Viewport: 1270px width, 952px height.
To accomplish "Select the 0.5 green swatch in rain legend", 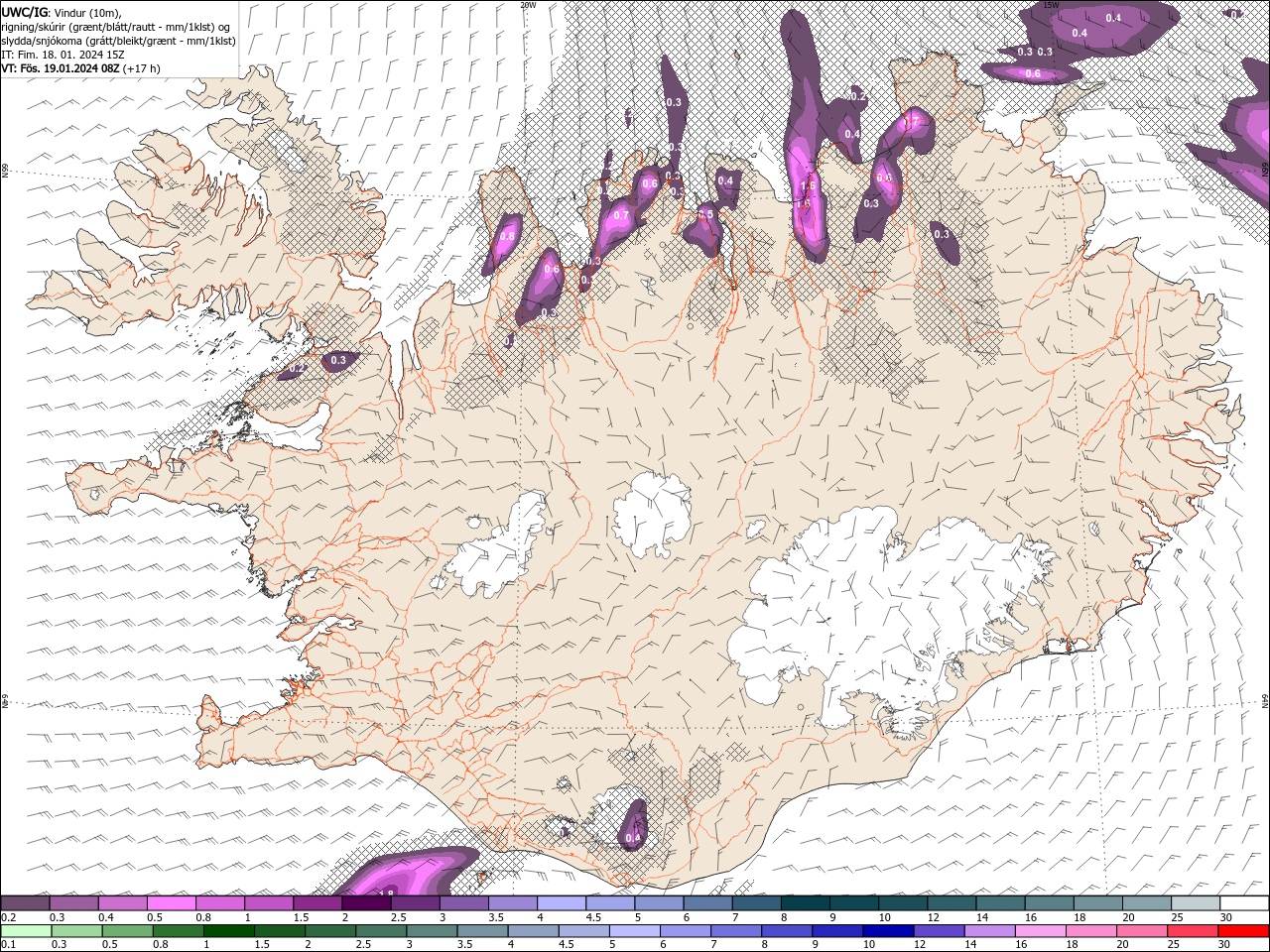I will pos(127,931).
